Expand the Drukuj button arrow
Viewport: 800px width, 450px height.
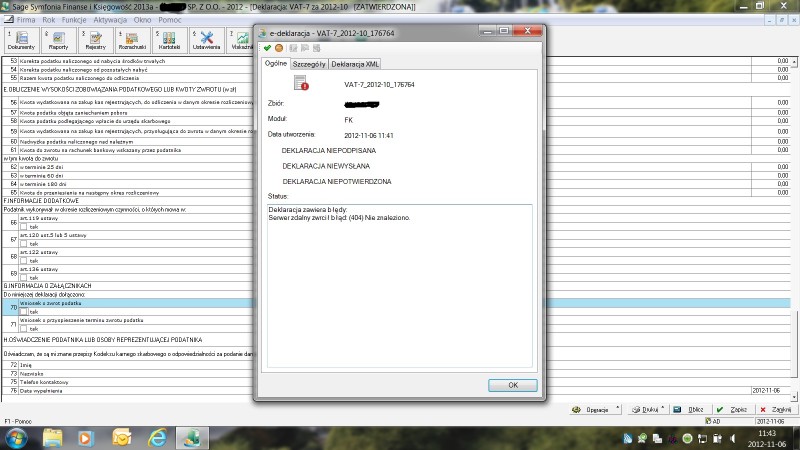[x=662, y=409]
